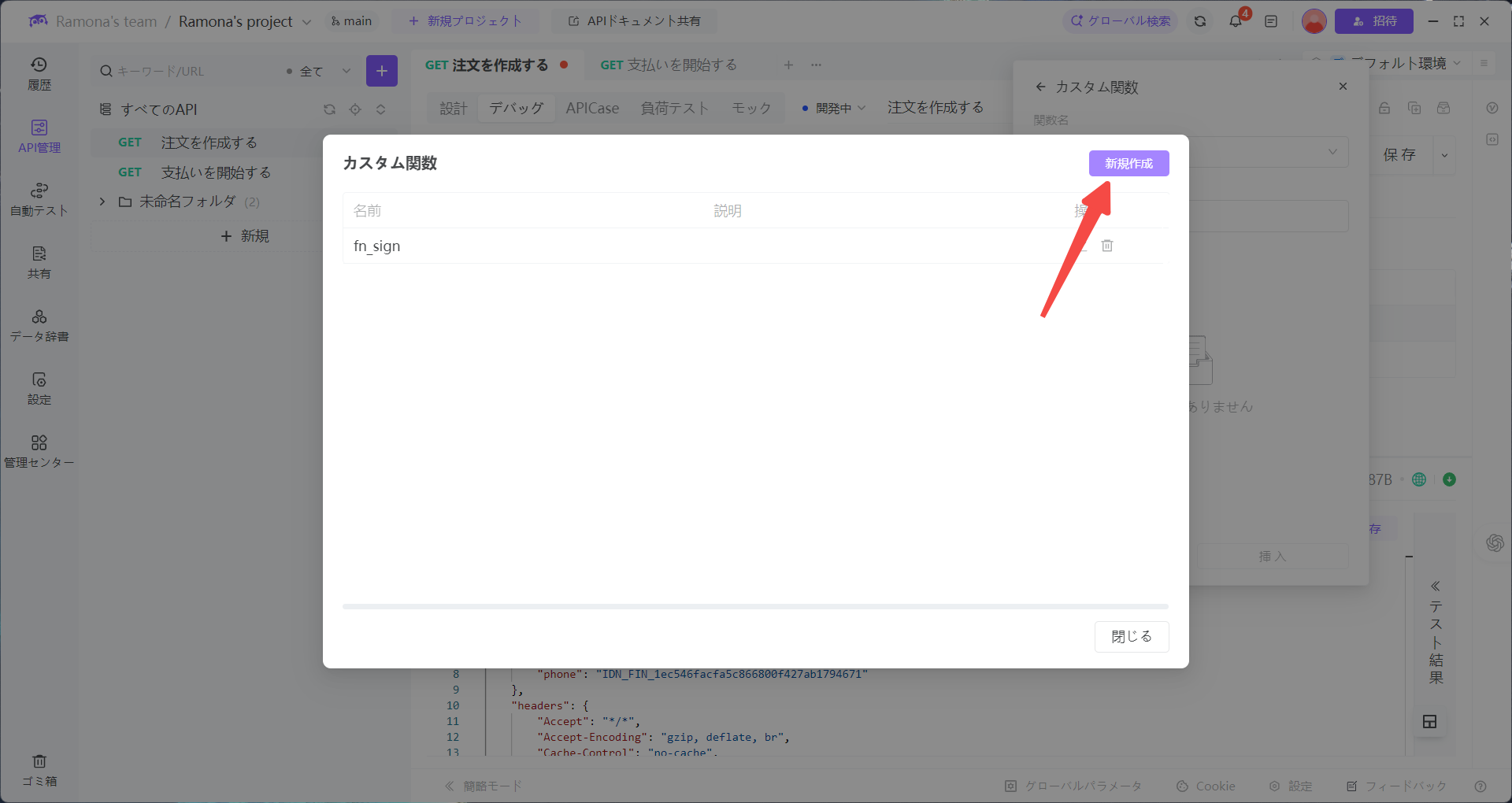
Task: Open the デフォルト環境 environment dropdown
Action: [x=1406, y=63]
